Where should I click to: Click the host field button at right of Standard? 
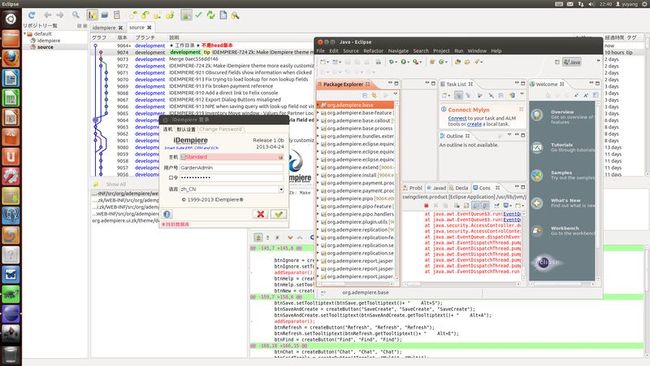(x=280, y=157)
